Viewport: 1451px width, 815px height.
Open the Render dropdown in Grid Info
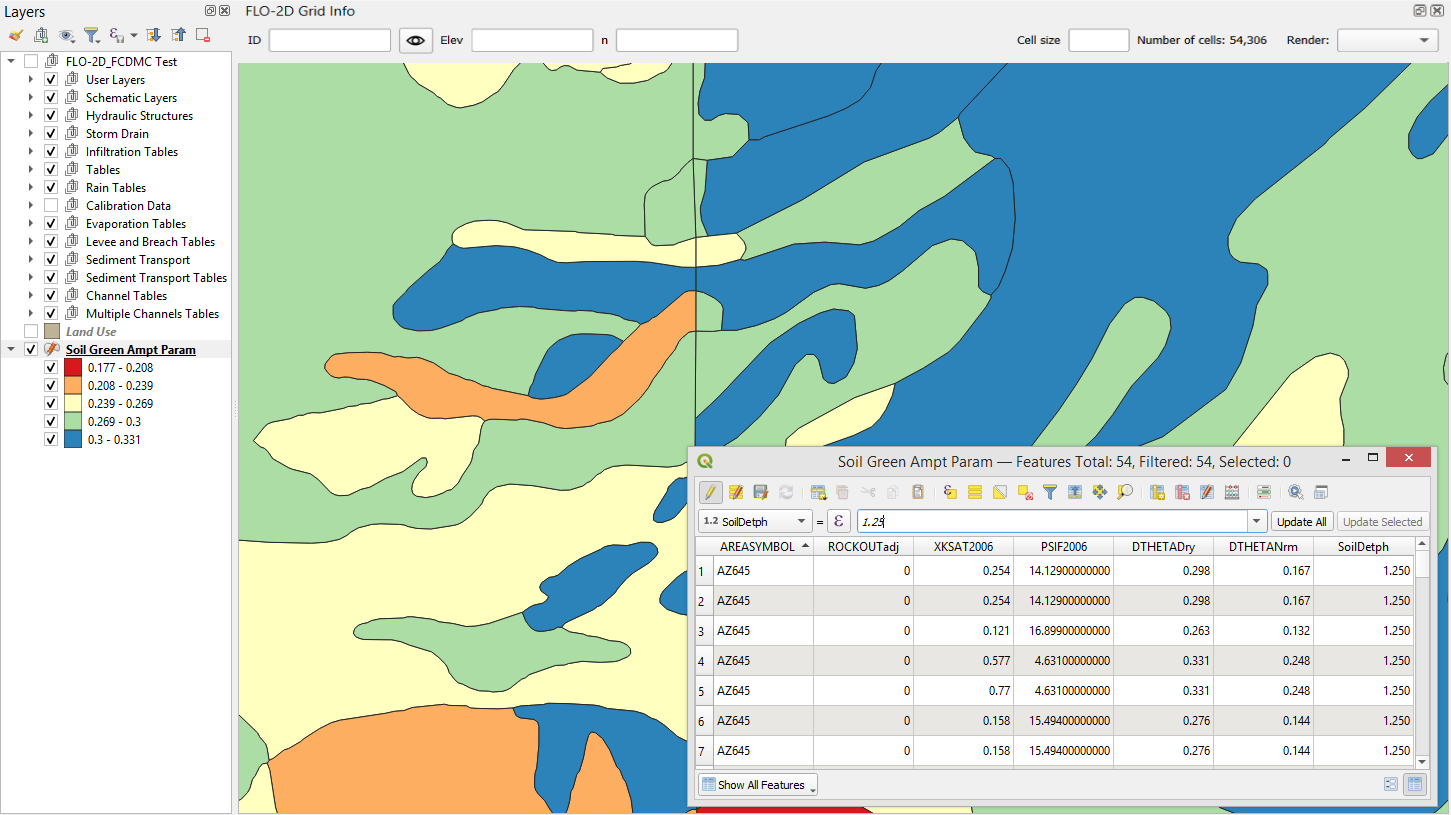click(1387, 40)
